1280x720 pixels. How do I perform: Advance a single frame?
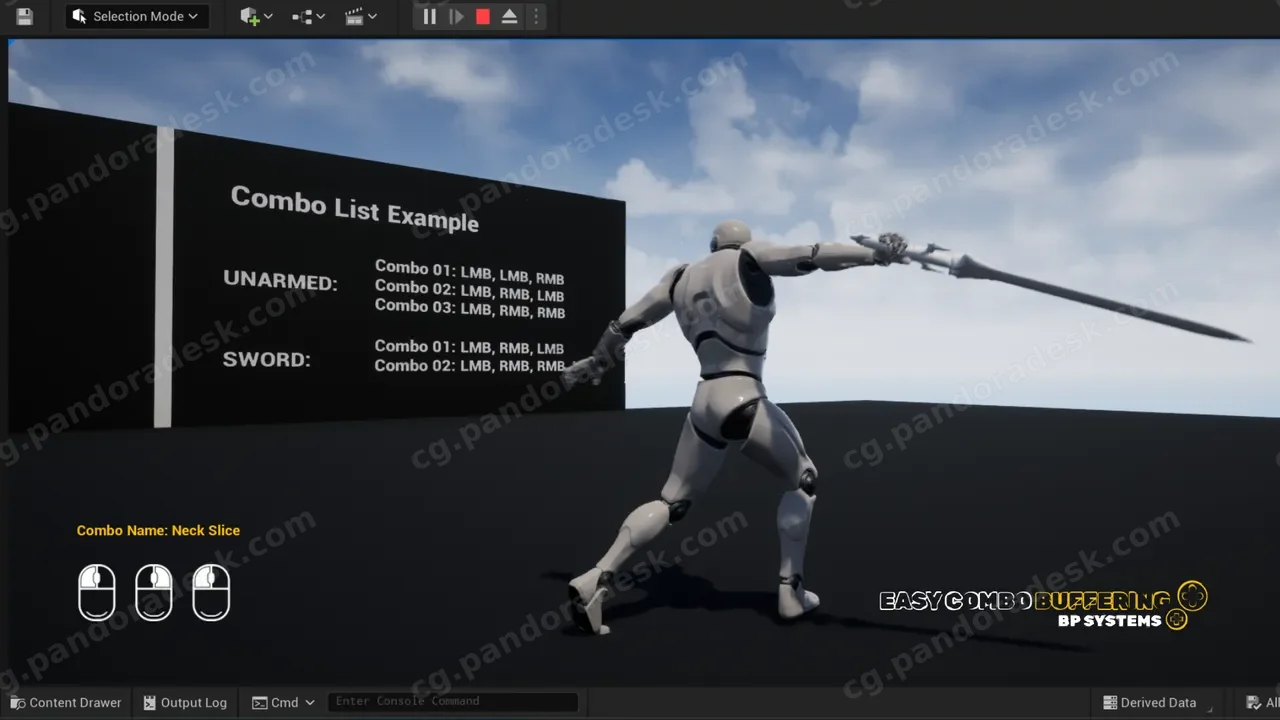pyautogui.click(x=456, y=16)
